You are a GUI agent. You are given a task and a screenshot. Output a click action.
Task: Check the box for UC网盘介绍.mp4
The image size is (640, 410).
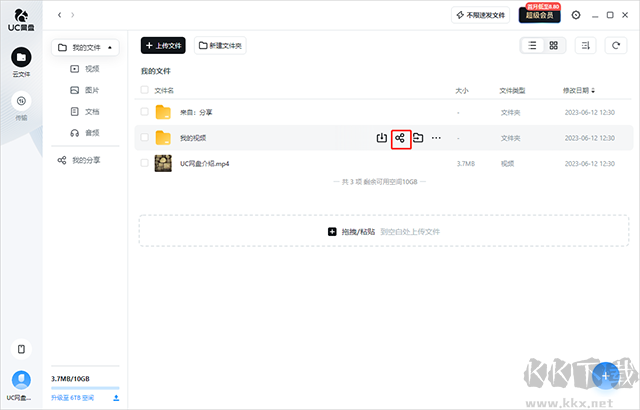(x=145, y=162)
